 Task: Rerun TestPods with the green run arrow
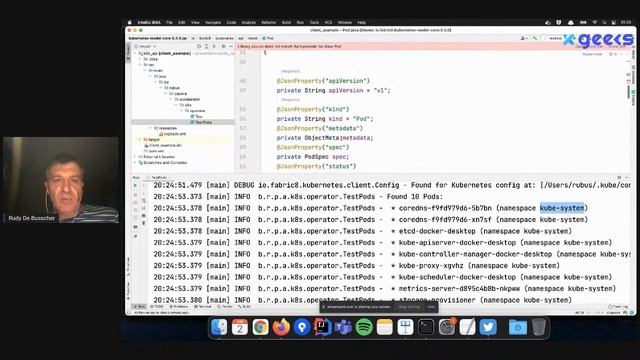[136, 185]
